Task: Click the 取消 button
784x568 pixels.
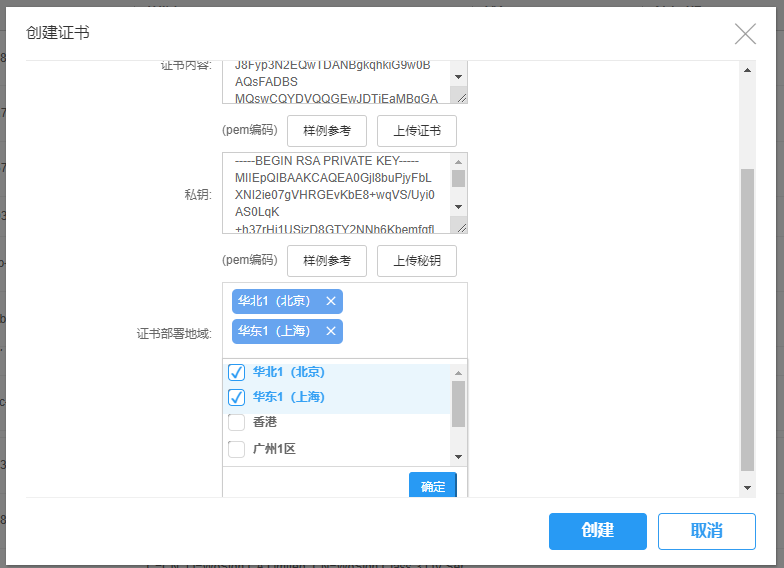Action: click(706, 531)
